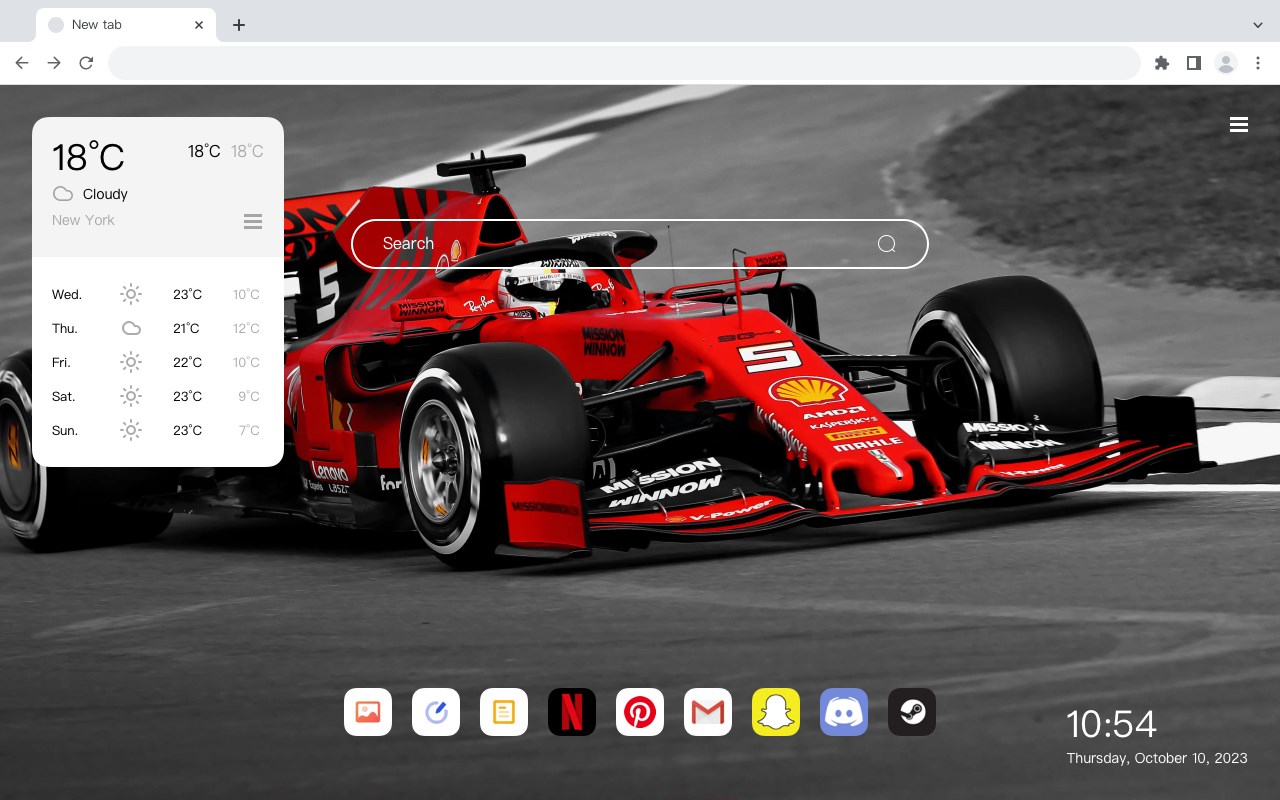Click the cloud icon beside Cloudy

point(63,194)
